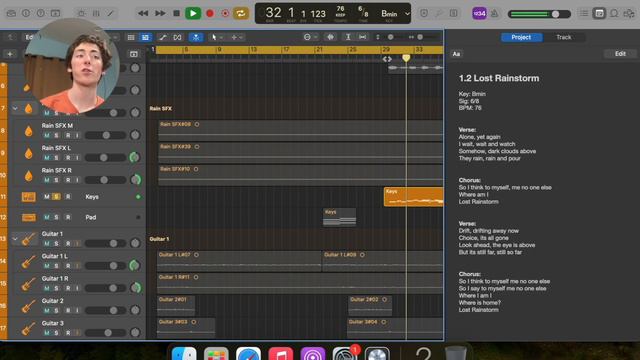Open List Editors icon
This screenshot has height=360, width=640.
[584, 13]
